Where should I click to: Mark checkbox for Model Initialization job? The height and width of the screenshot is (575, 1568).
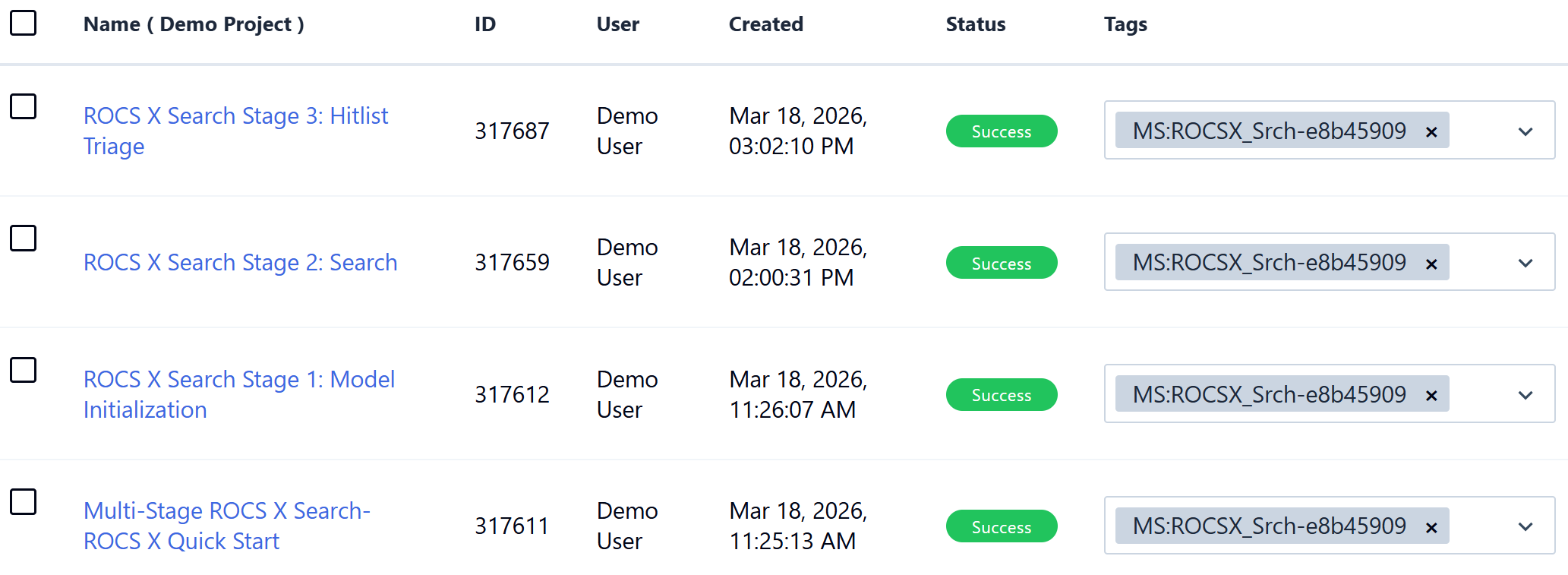[x=23, y=370]
